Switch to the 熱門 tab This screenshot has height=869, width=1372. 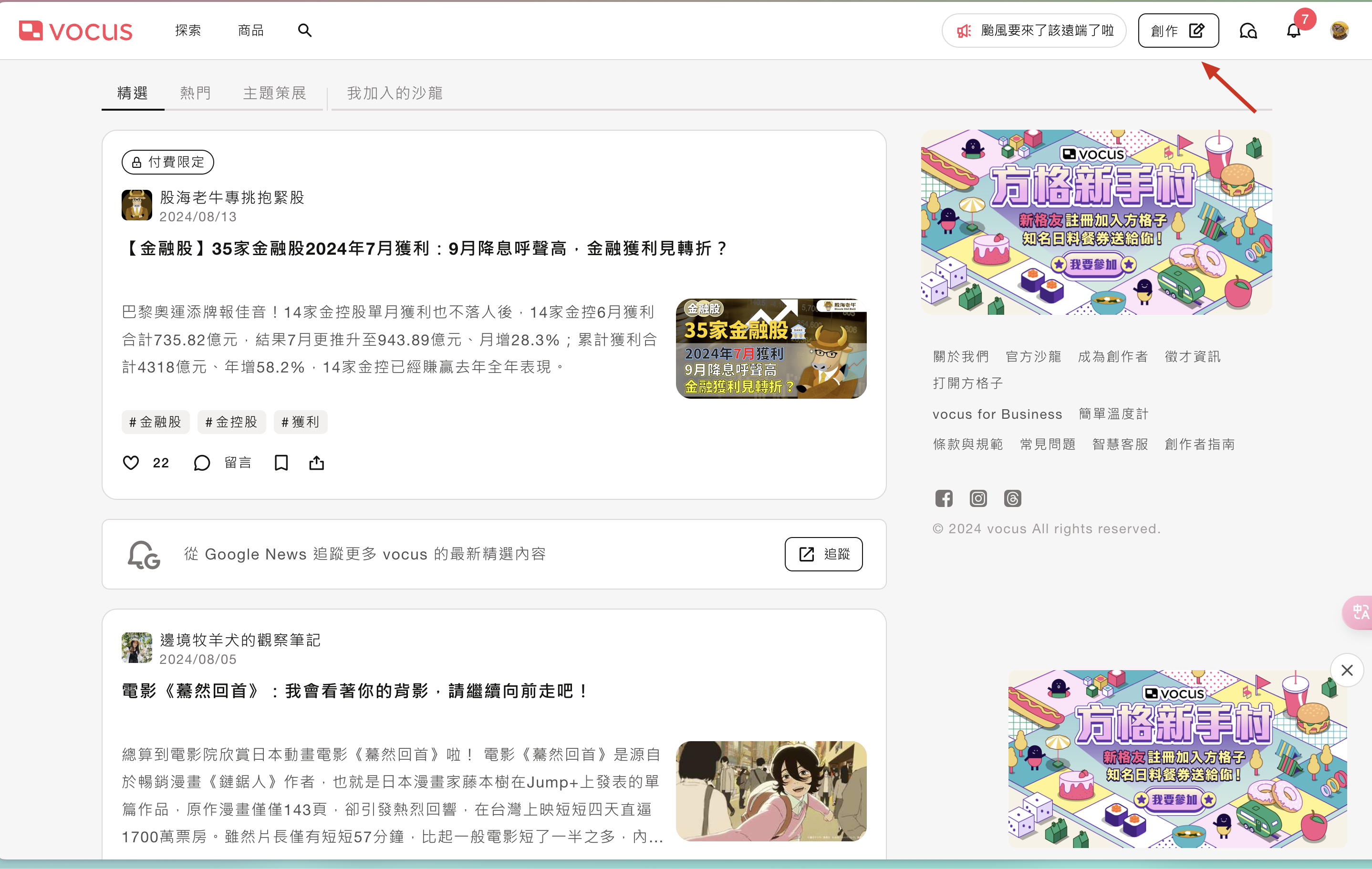[x=196, y=93]
